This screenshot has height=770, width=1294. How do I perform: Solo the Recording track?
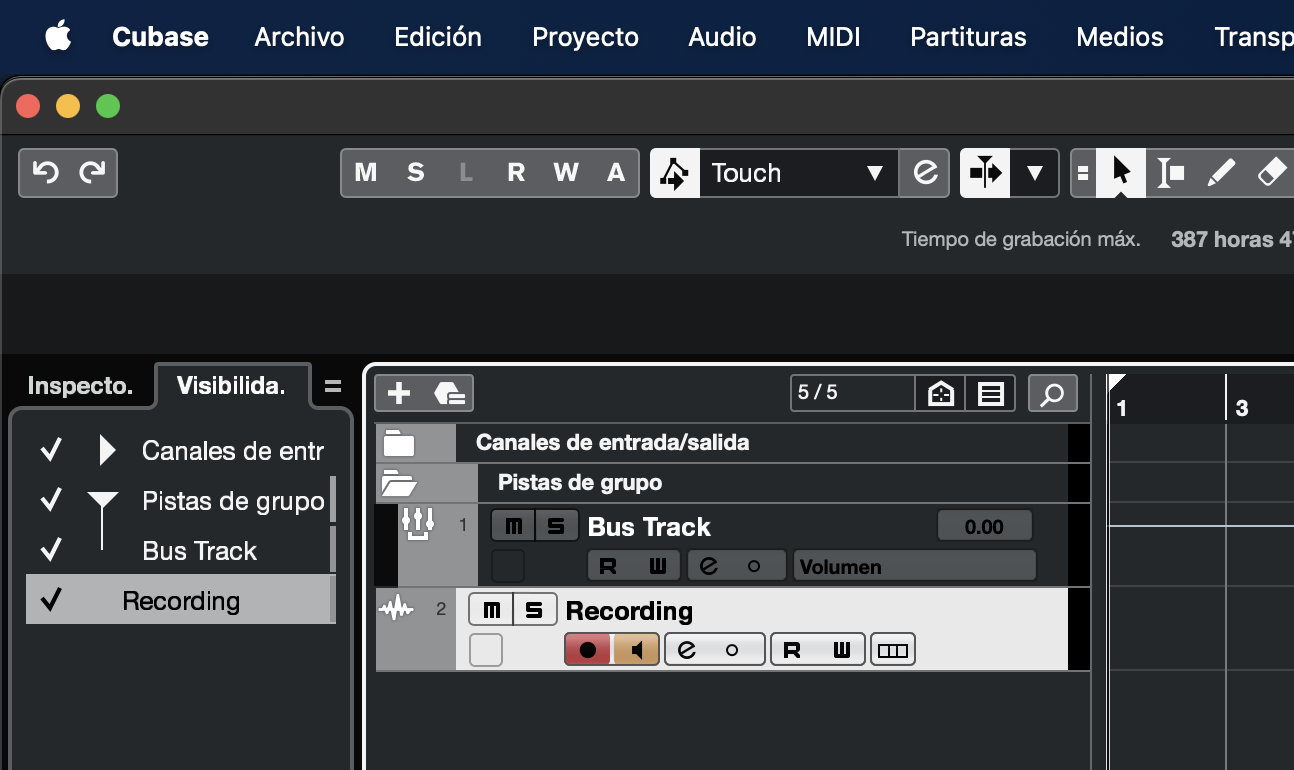tap(535, 610)
